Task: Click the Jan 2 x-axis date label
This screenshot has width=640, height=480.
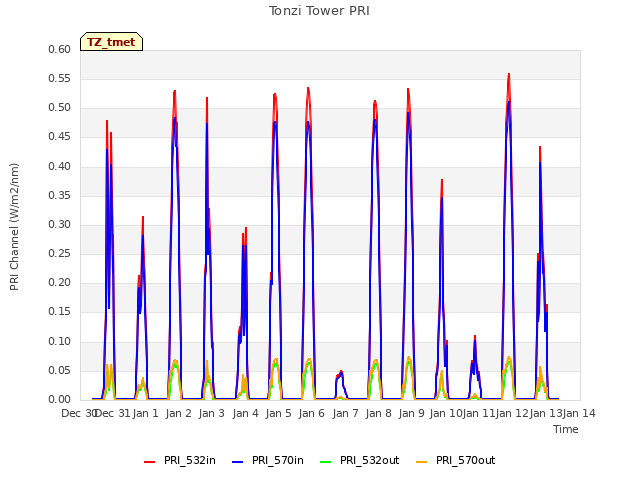Action: 179,413
